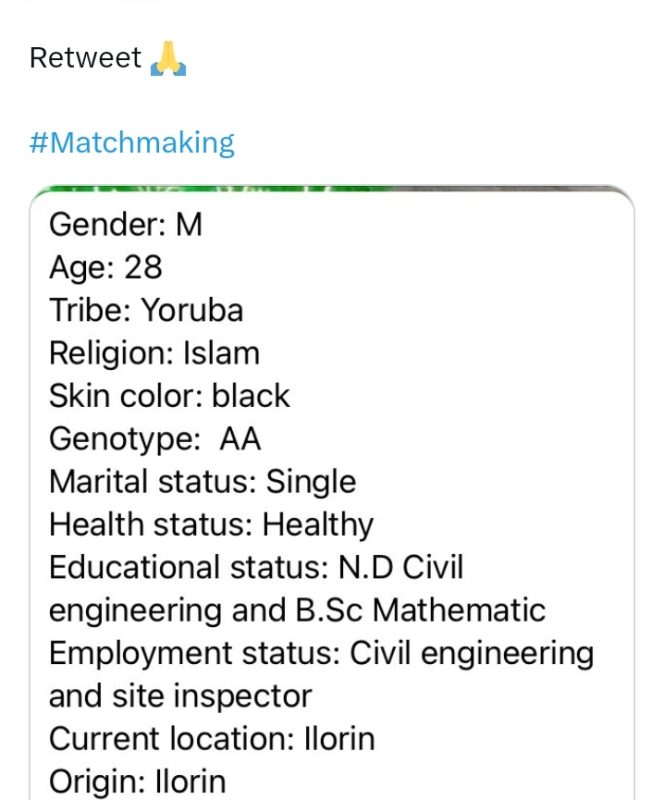Open the #Matchmaking hashtag link

[132, 142]
